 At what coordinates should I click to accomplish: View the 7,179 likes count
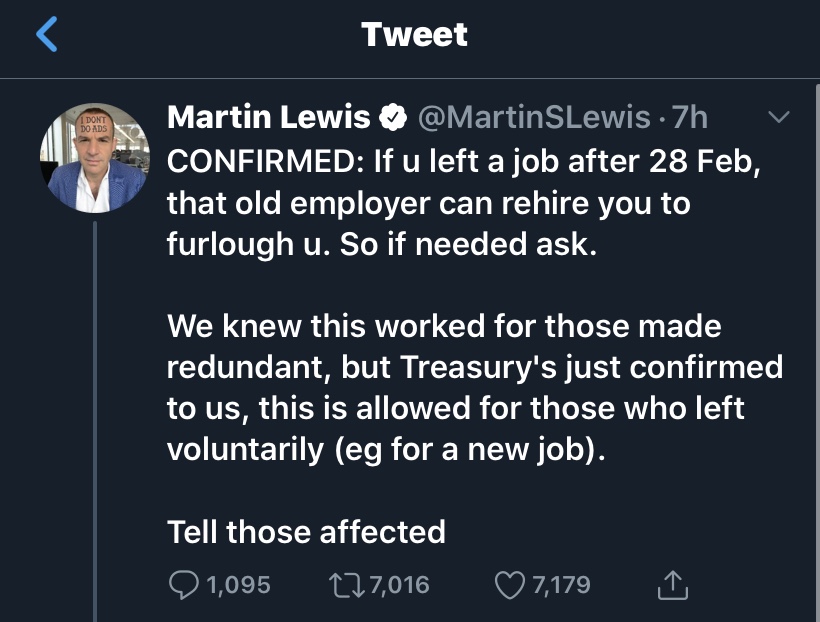(561, 583)
